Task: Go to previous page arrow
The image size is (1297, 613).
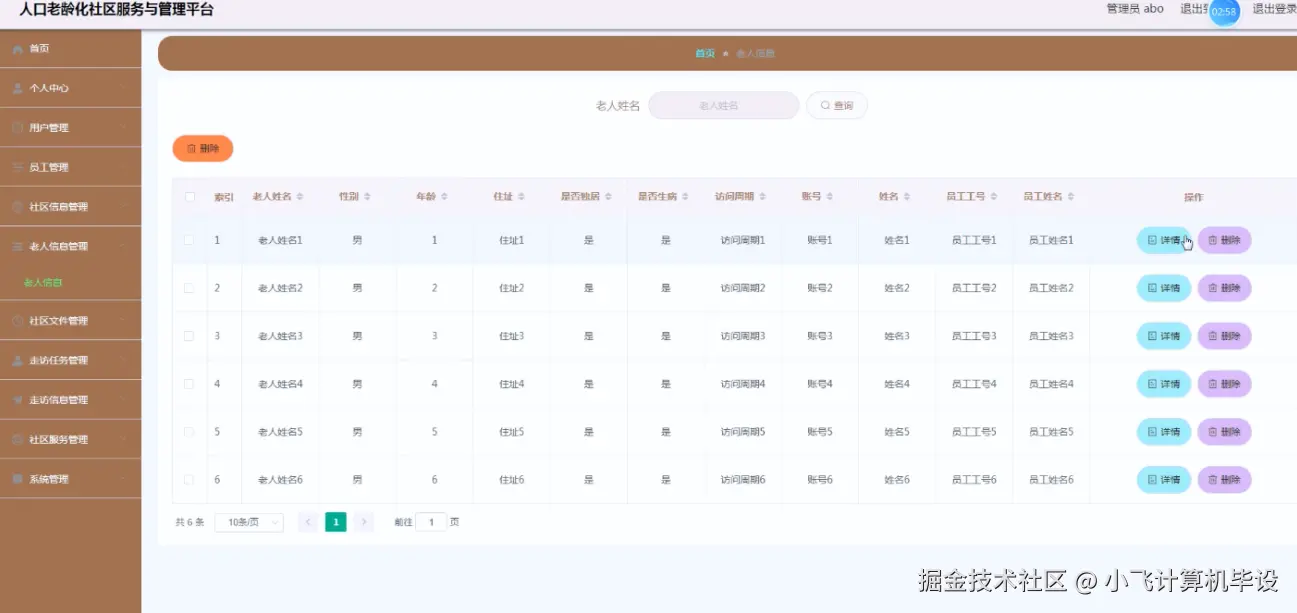Action: [308, 522]
